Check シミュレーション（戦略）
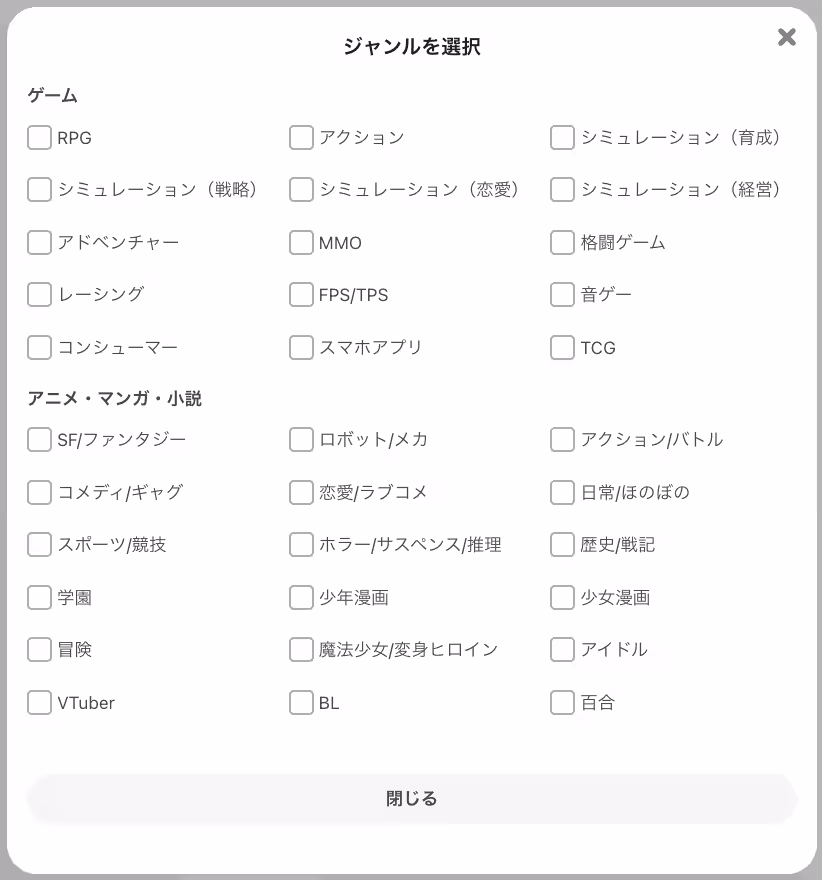The image size is (822, 880). [39, 190]
